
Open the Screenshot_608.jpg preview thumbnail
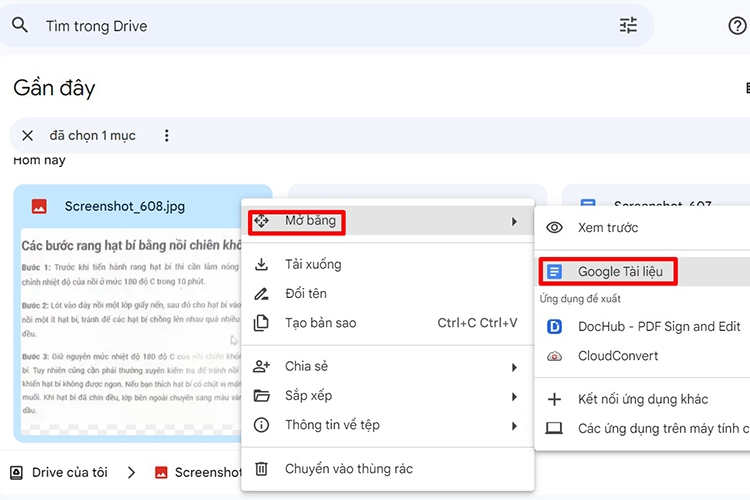pos(131,332)
